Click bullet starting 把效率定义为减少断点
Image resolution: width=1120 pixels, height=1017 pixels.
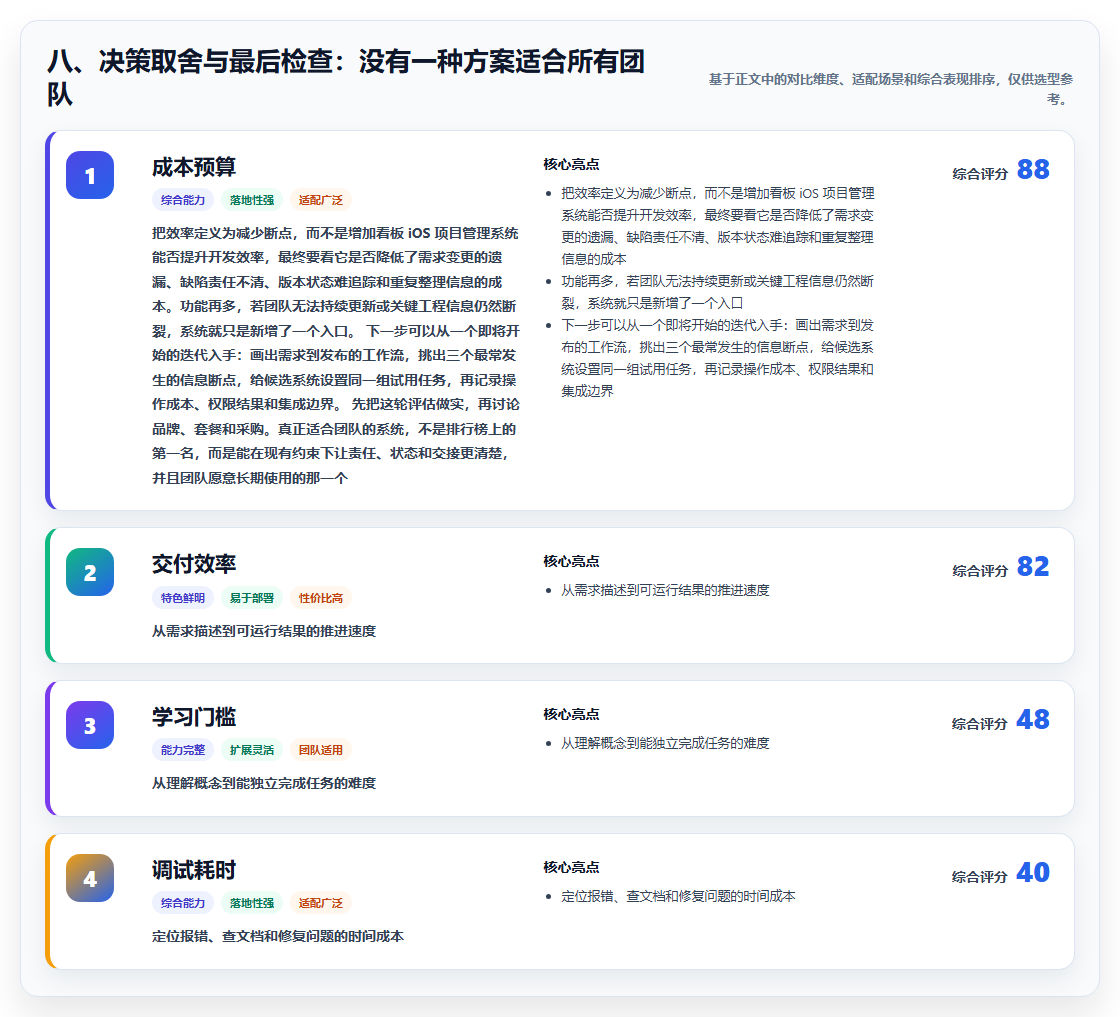(x=717, y=226)
